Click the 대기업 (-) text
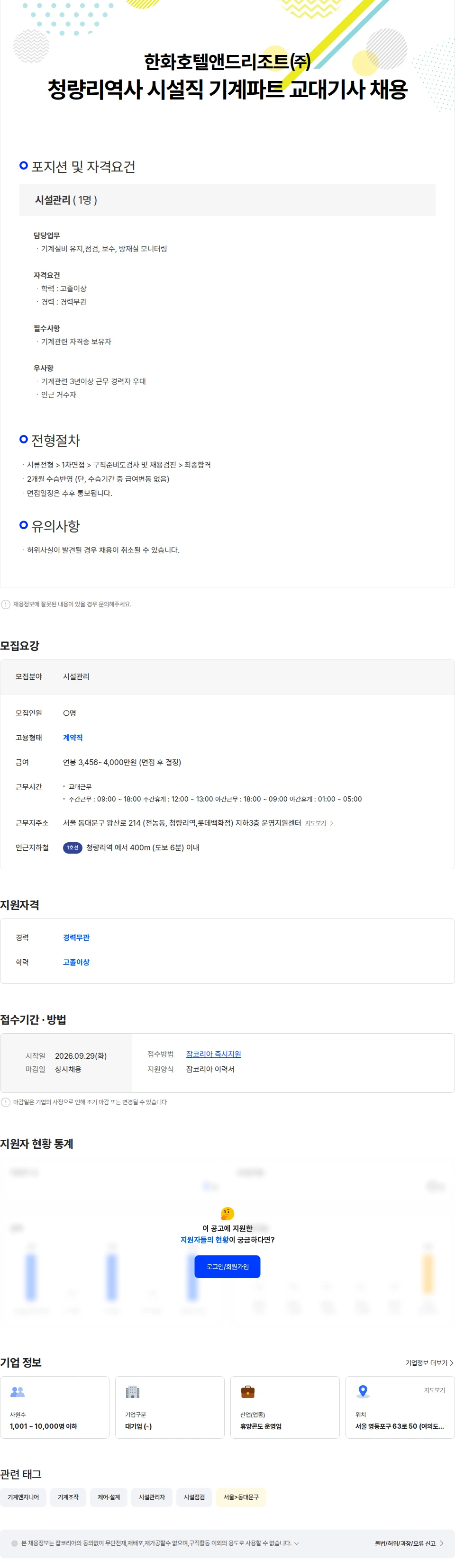The height and width of the screenshot is (1568, 455). pyautogui.click(x=138, y=1426)
